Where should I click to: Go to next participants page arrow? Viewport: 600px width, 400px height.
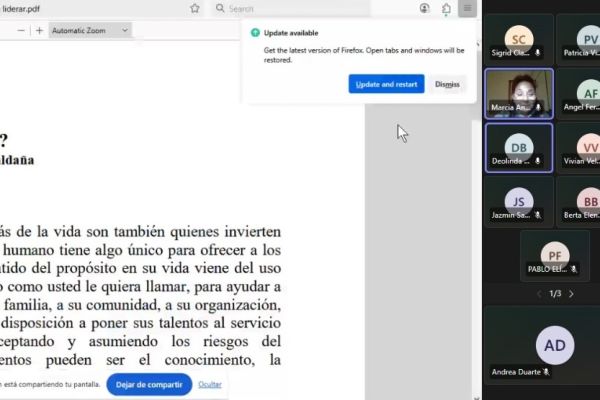[x=572, y=294]
